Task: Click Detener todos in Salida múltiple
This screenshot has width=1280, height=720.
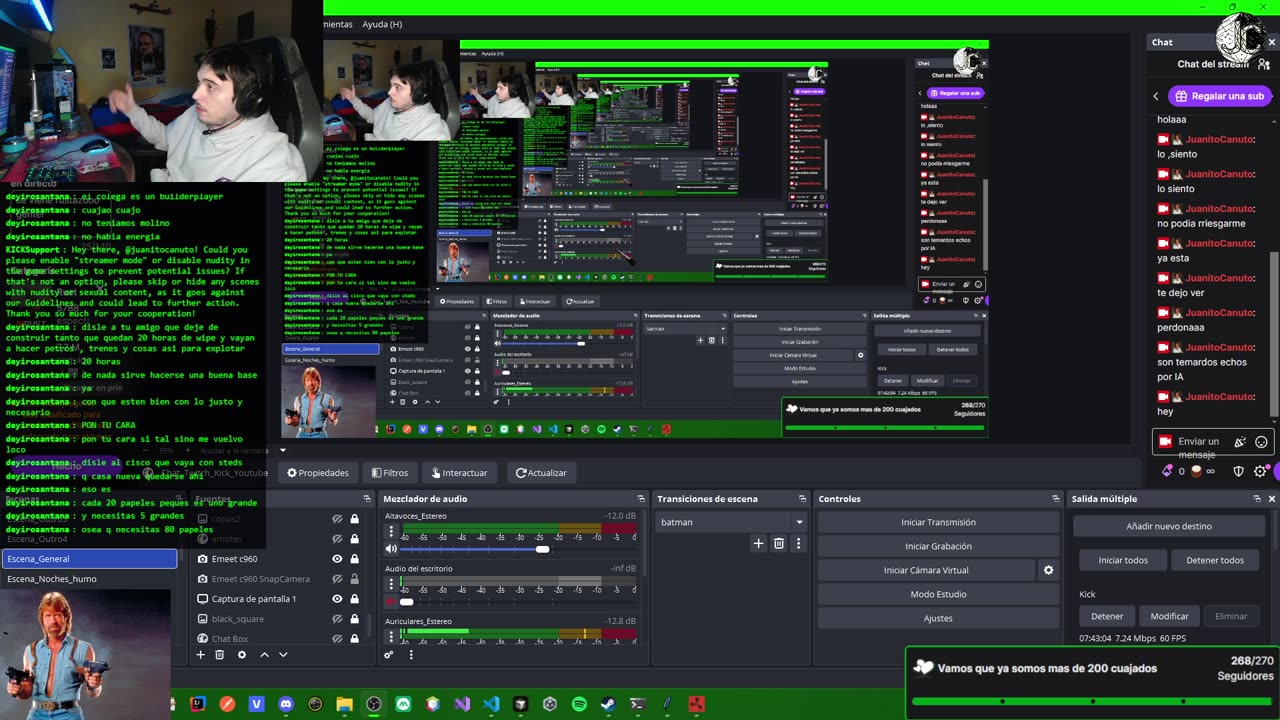Action: (x=1215, y=560)
